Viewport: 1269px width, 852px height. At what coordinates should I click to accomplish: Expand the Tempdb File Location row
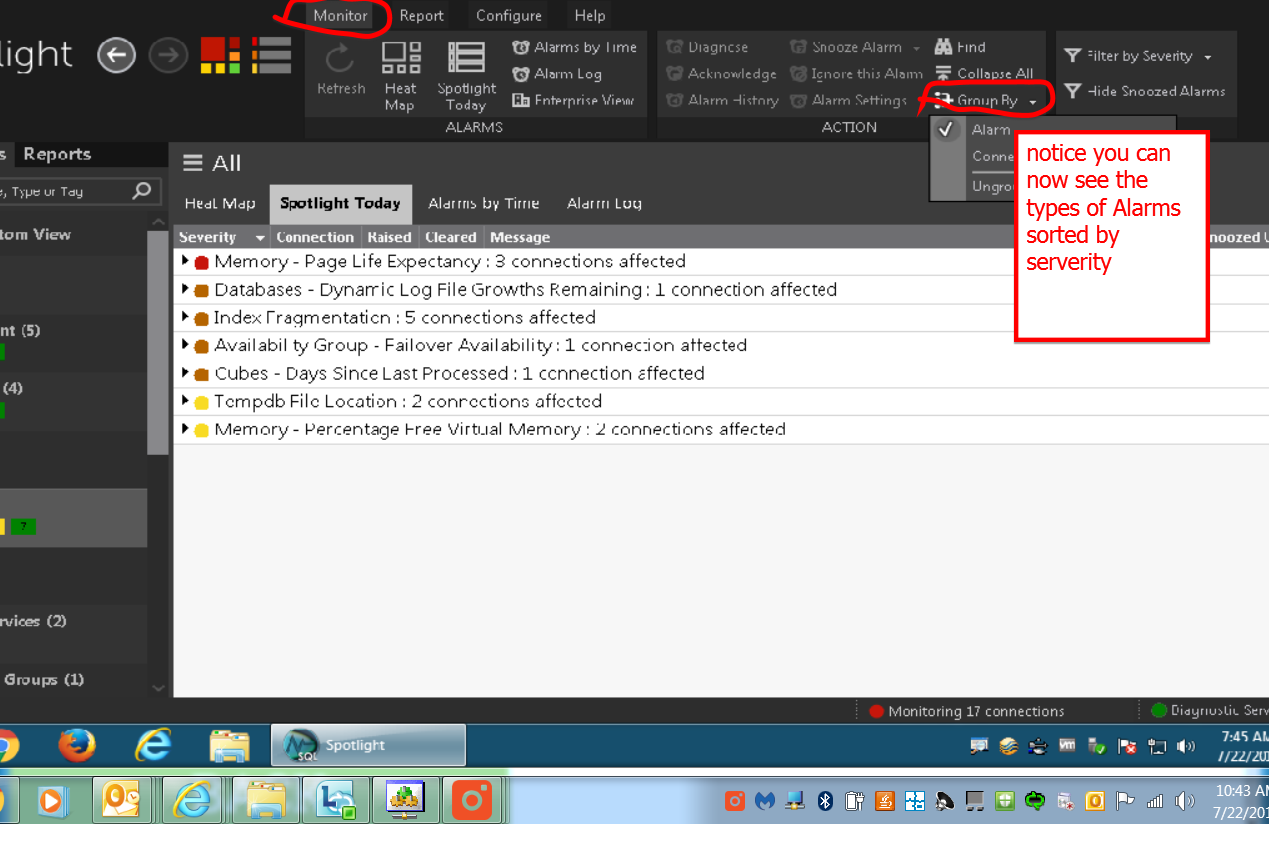pos(185,401)
